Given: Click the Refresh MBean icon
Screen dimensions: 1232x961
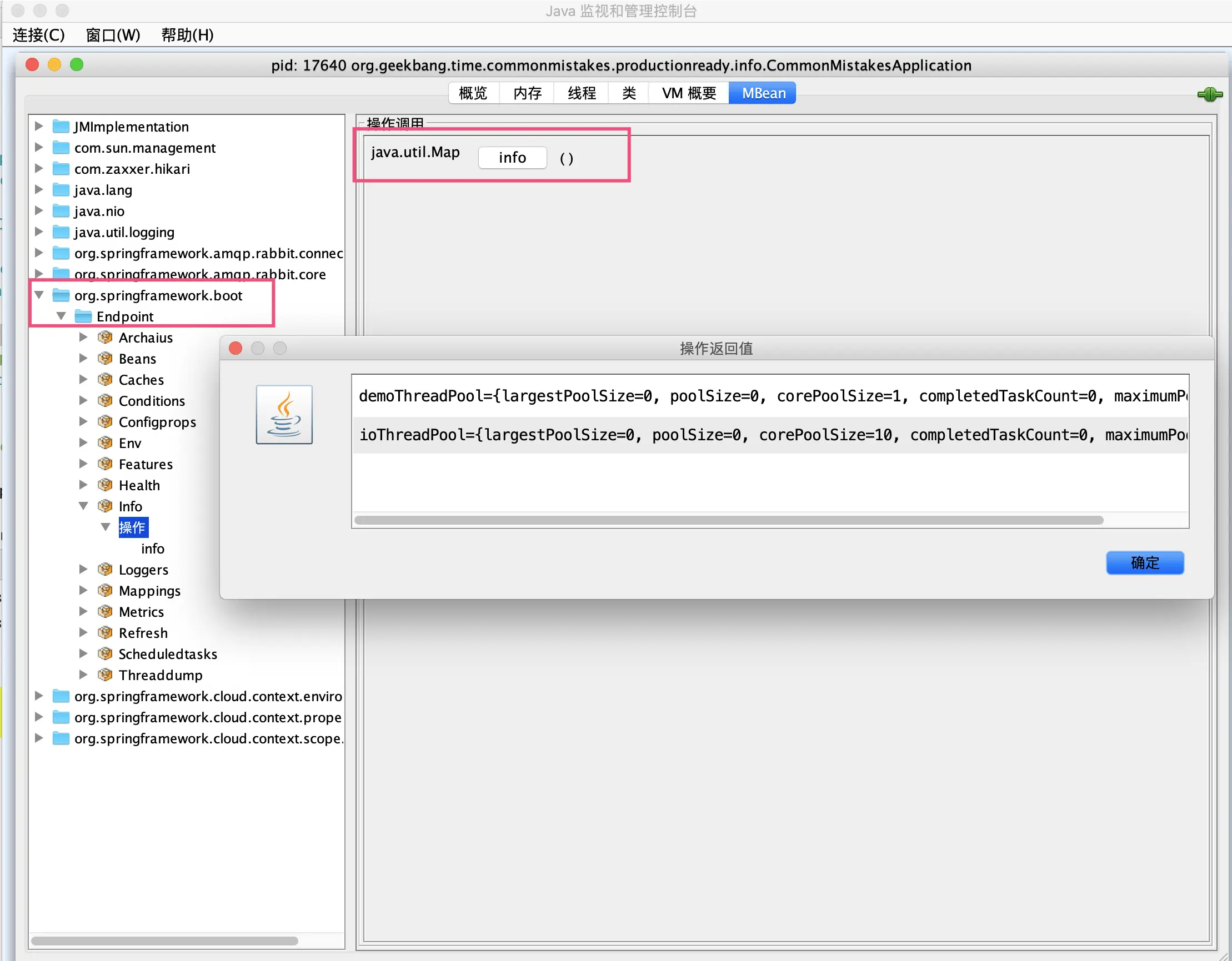Looking at the screenshot, I should 105,633.
